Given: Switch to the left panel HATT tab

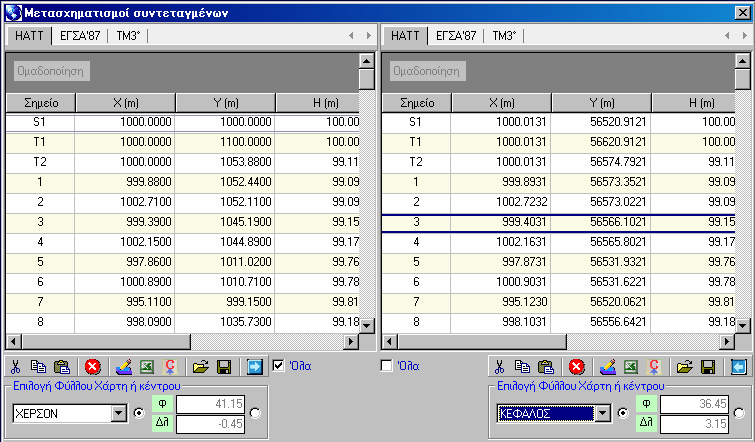Looking at the screenshot, I should coord(29,36).
